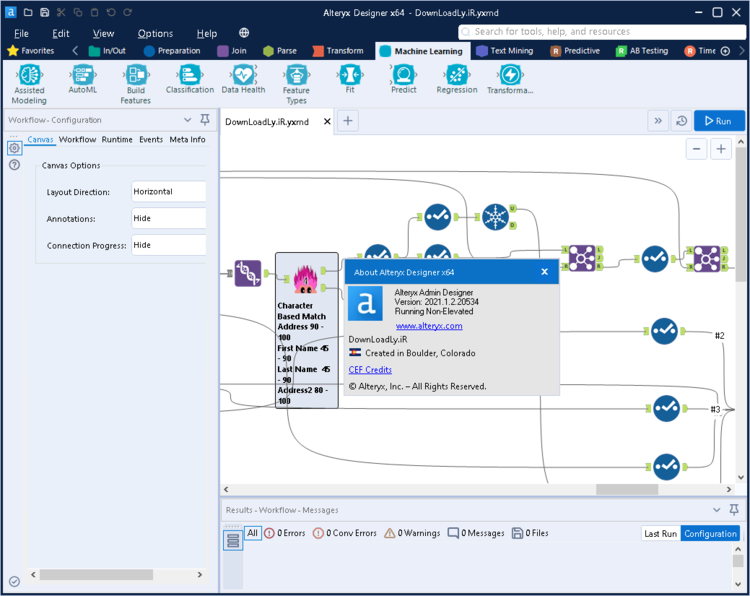Switch to the Preparation tool tab
Image resolution: width=750 pixels, height=596 pixels.
172,51
